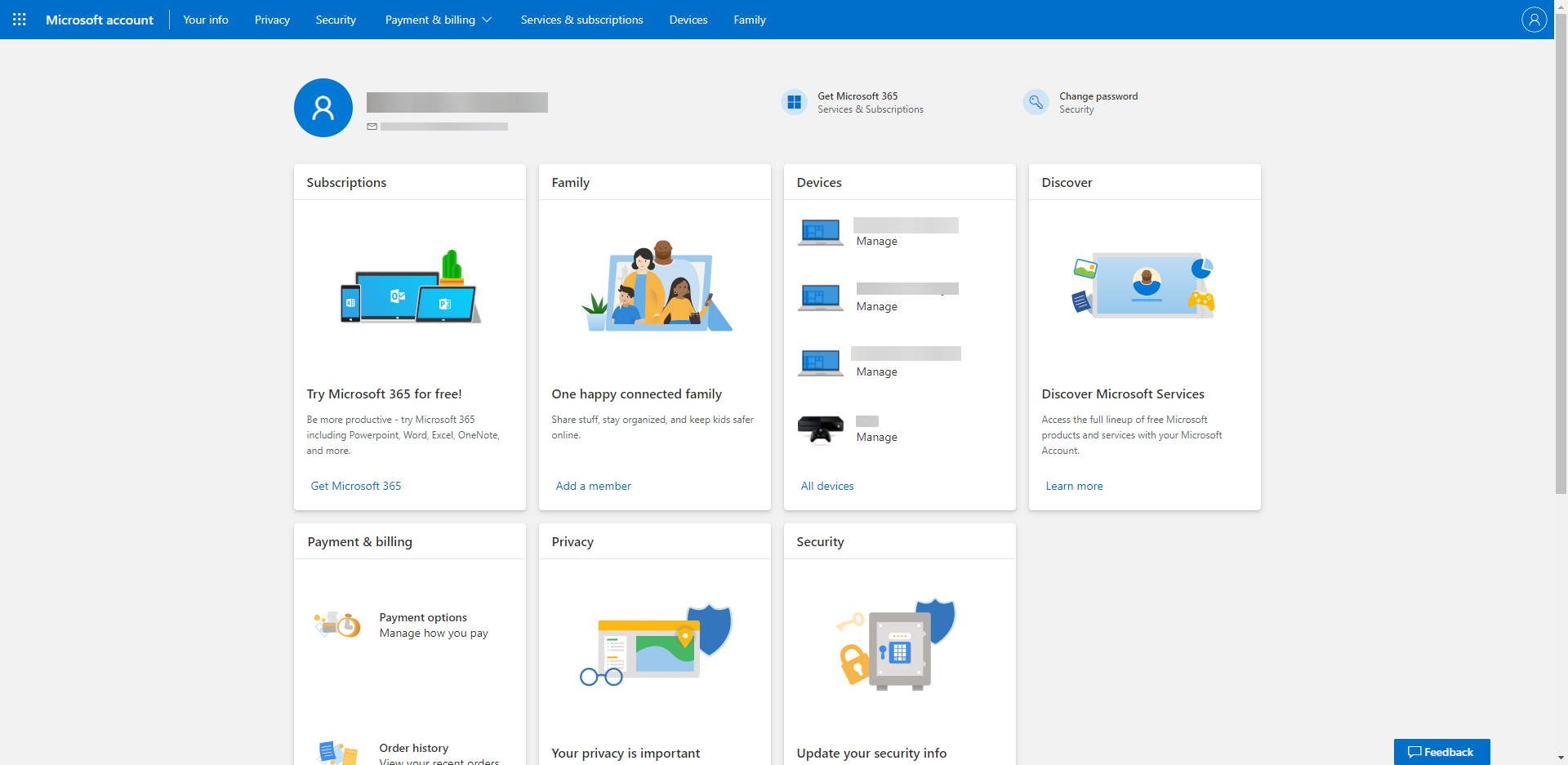This screenshot has height=765, width=1568.
Task: Go to the Devices navigation tab
Action: point(688,20)
